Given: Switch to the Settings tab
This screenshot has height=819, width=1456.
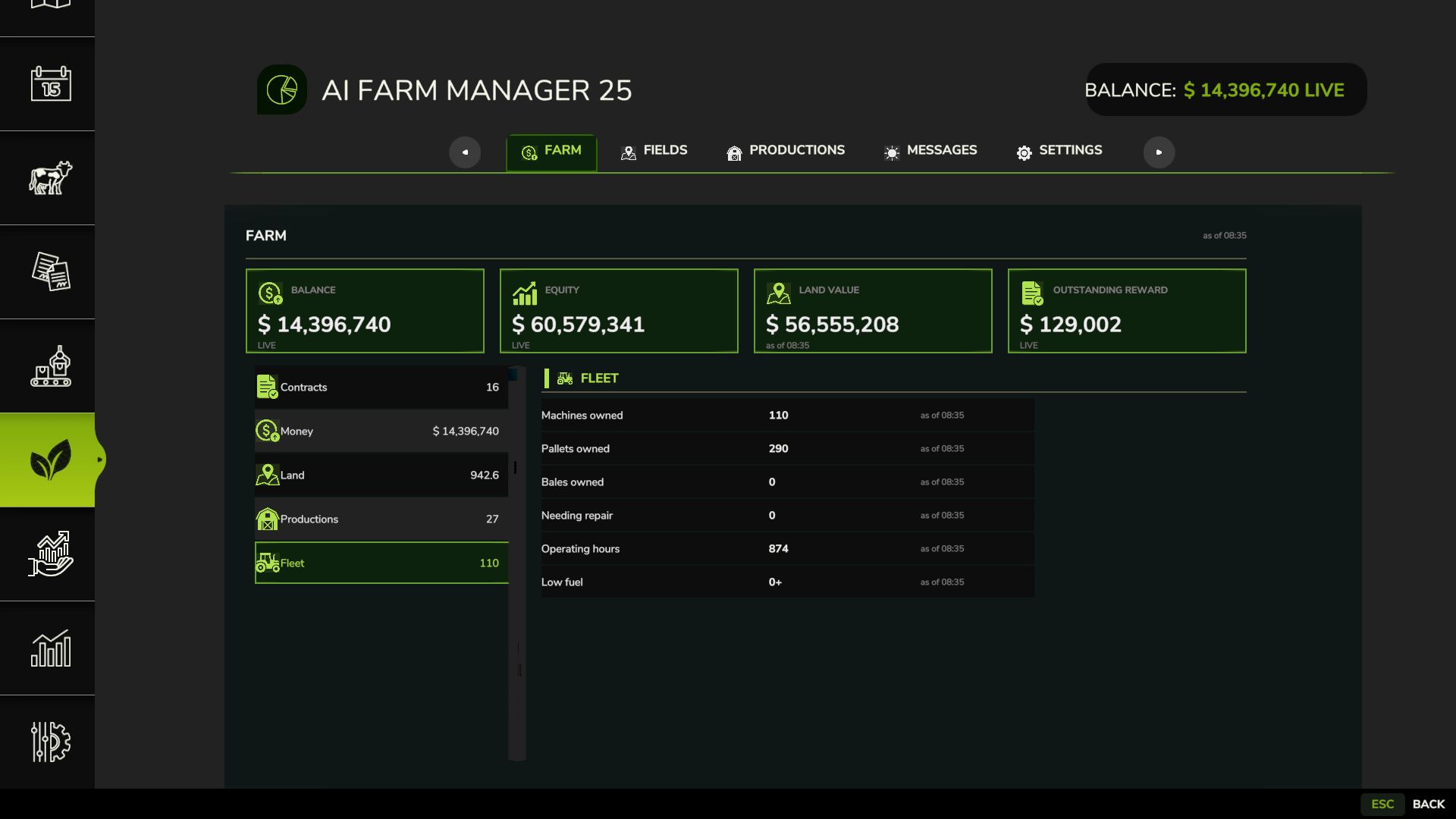Looking at the screenshot, I should (1059, 151).
